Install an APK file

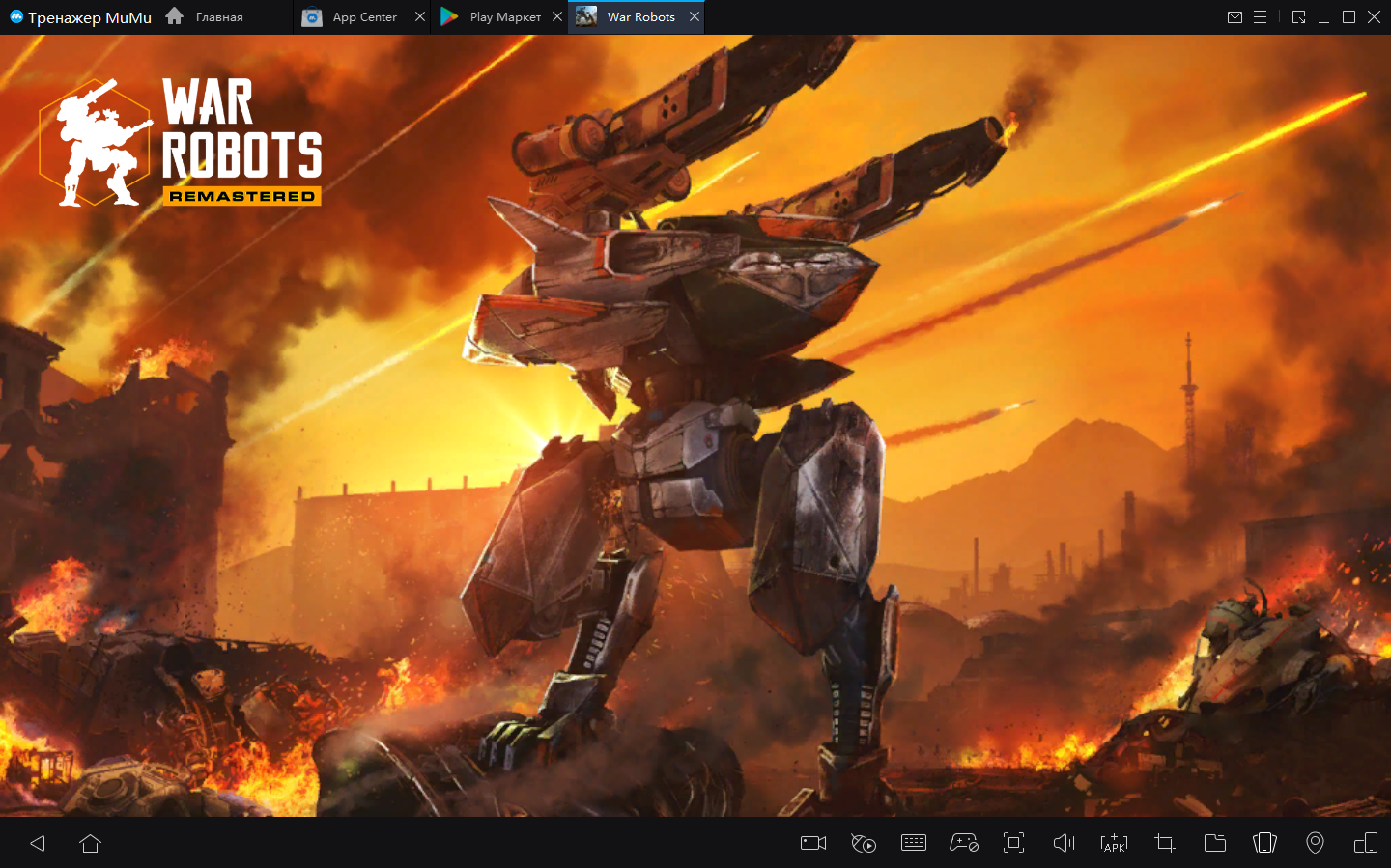point(1114,843)
